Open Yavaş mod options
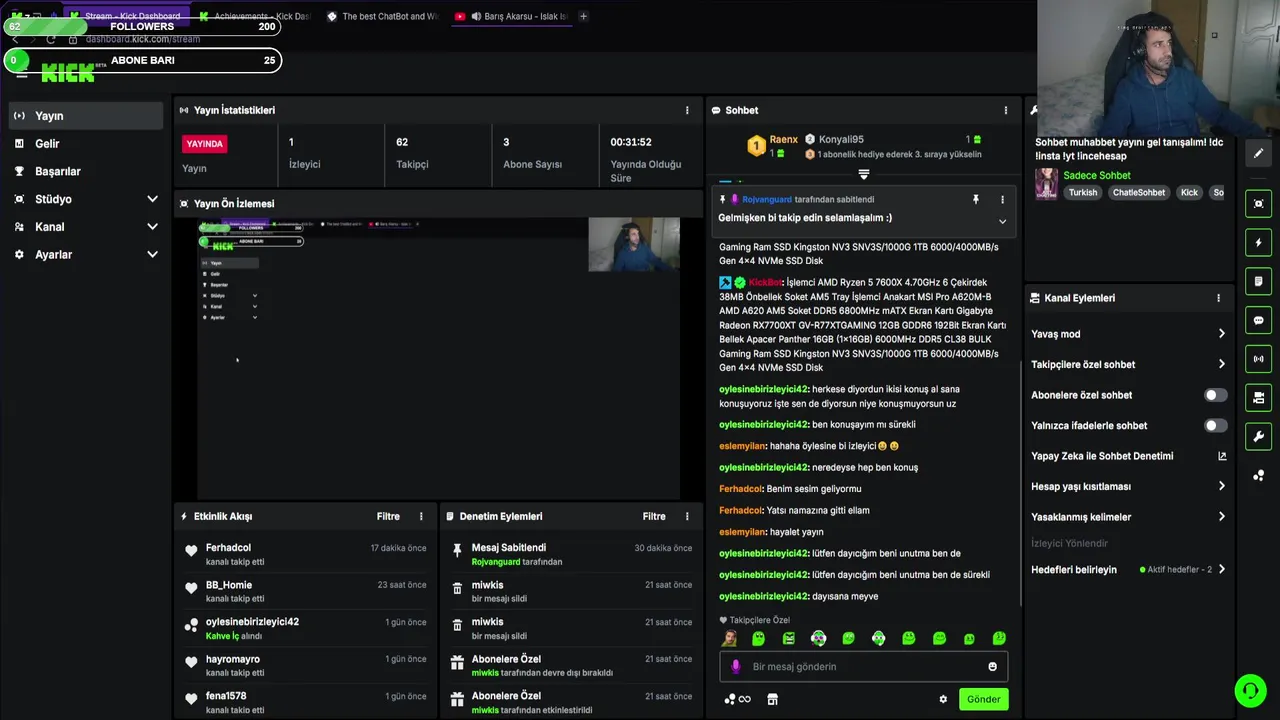Image resolution: width=1280 pixels, height=720 pixels. coord(1127,334)
